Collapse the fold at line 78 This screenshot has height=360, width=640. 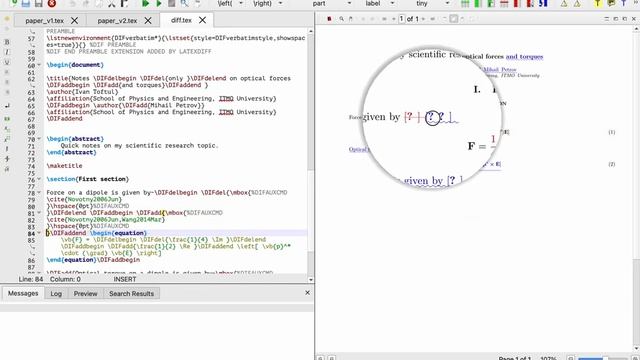(39, 192)
